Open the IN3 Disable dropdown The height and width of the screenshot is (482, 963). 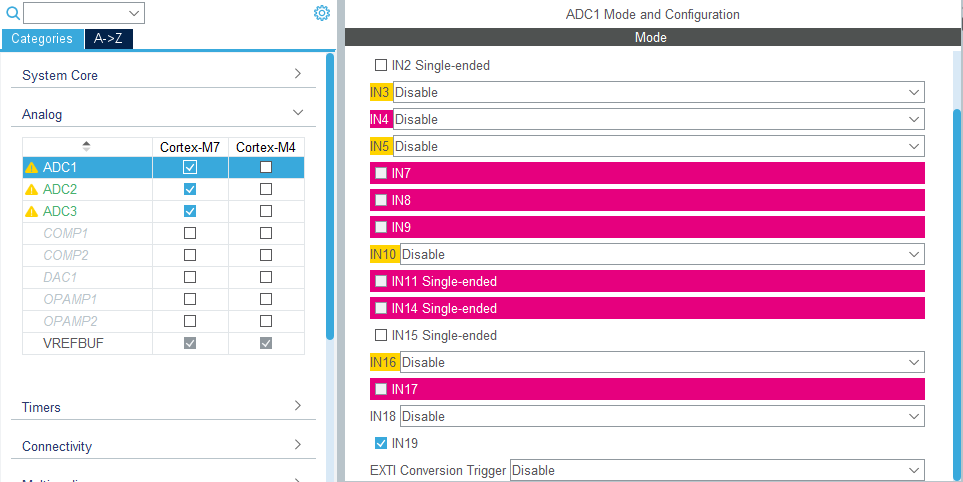pos(658,92)
